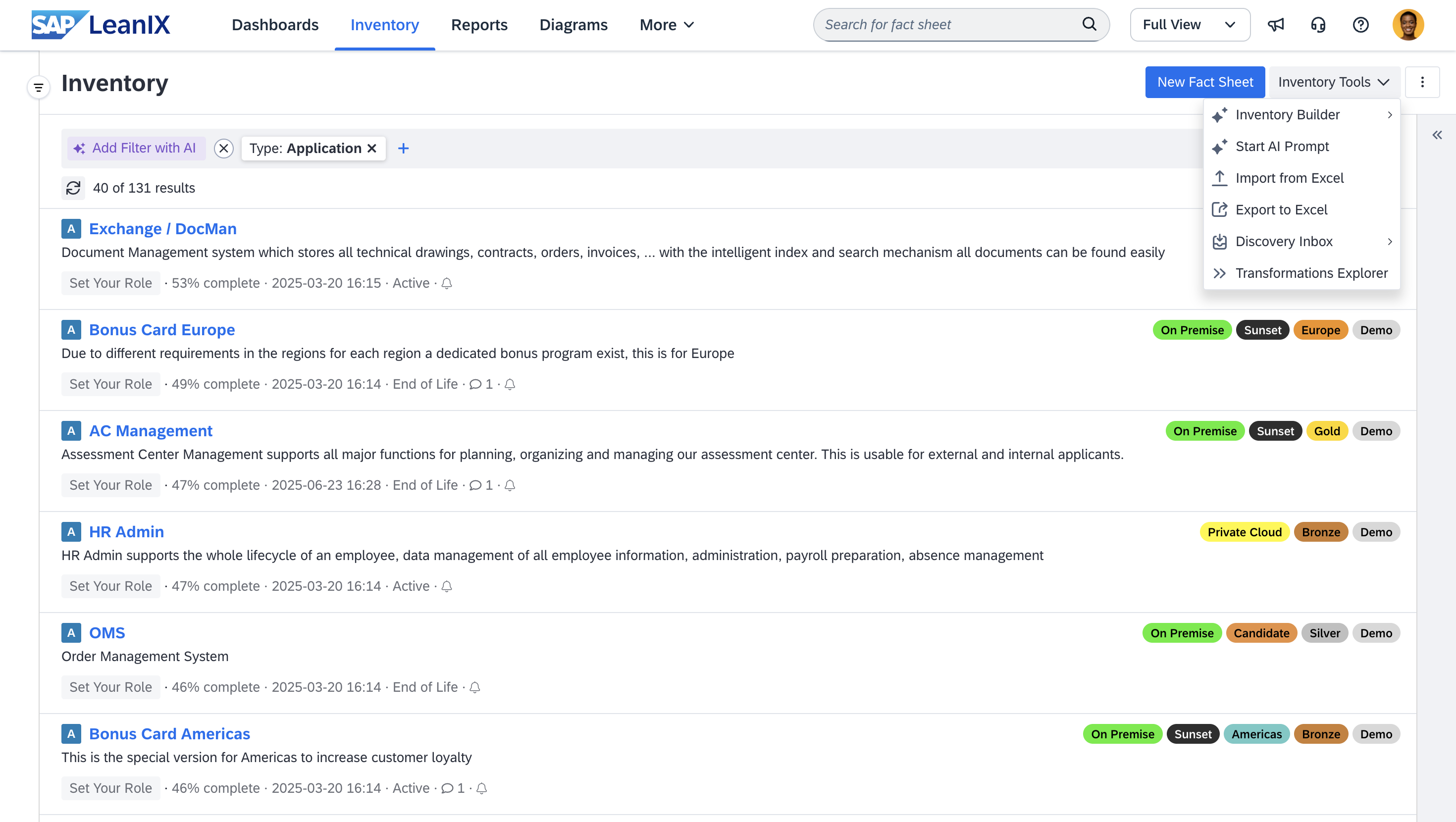Add a new filter with the plus icon
The height and width of the screenshot is (822, 1456).
[403, 148]
